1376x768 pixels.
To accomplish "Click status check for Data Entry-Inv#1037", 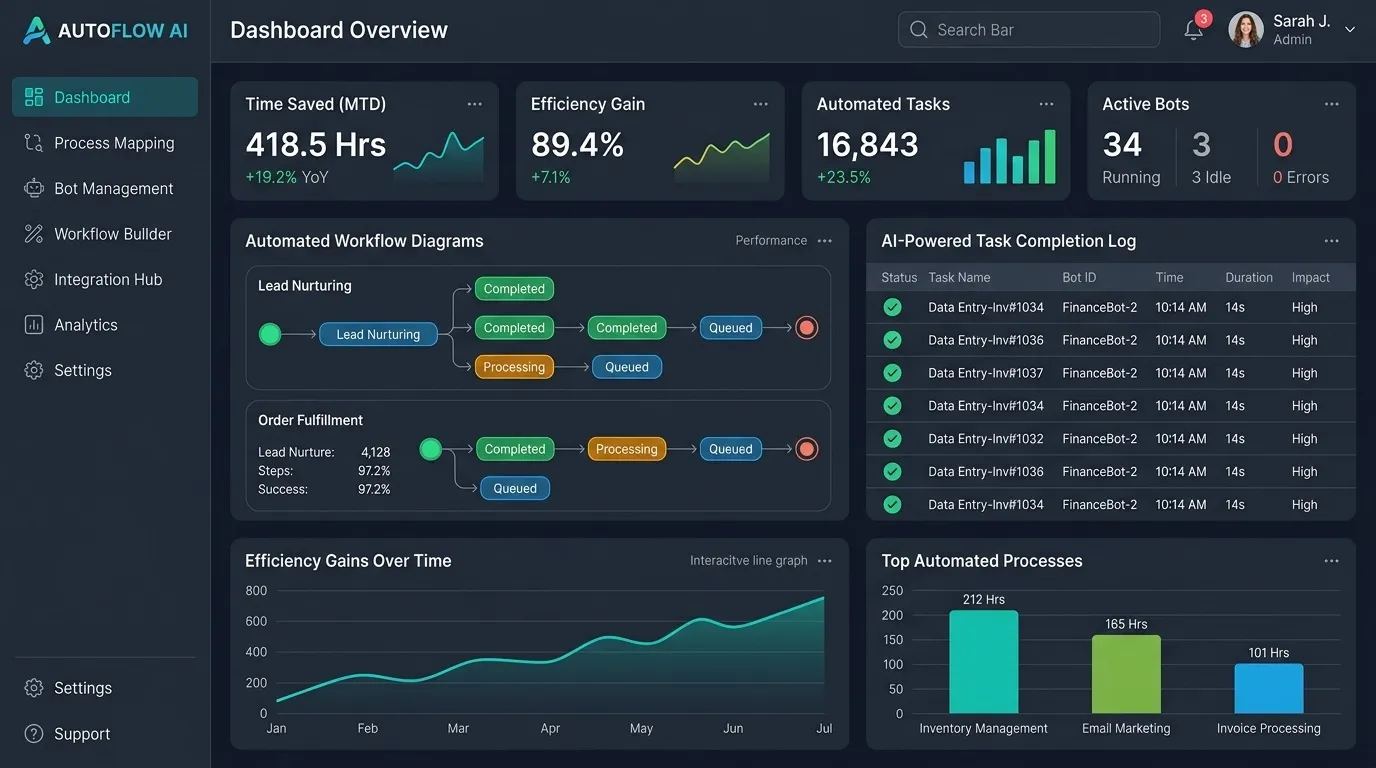I will click(x=892, y=373).
